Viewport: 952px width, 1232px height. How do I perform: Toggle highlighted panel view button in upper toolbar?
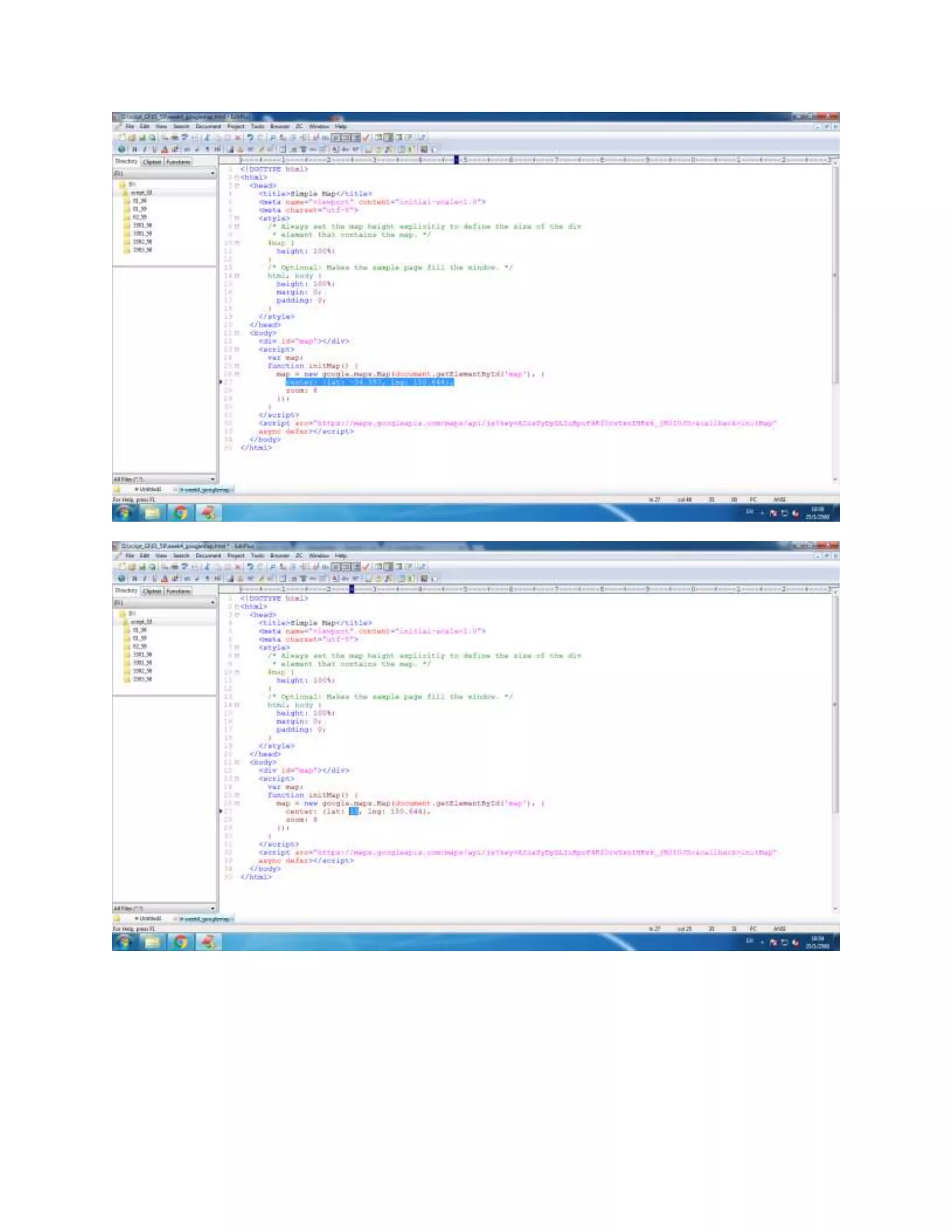pos(388,138)
